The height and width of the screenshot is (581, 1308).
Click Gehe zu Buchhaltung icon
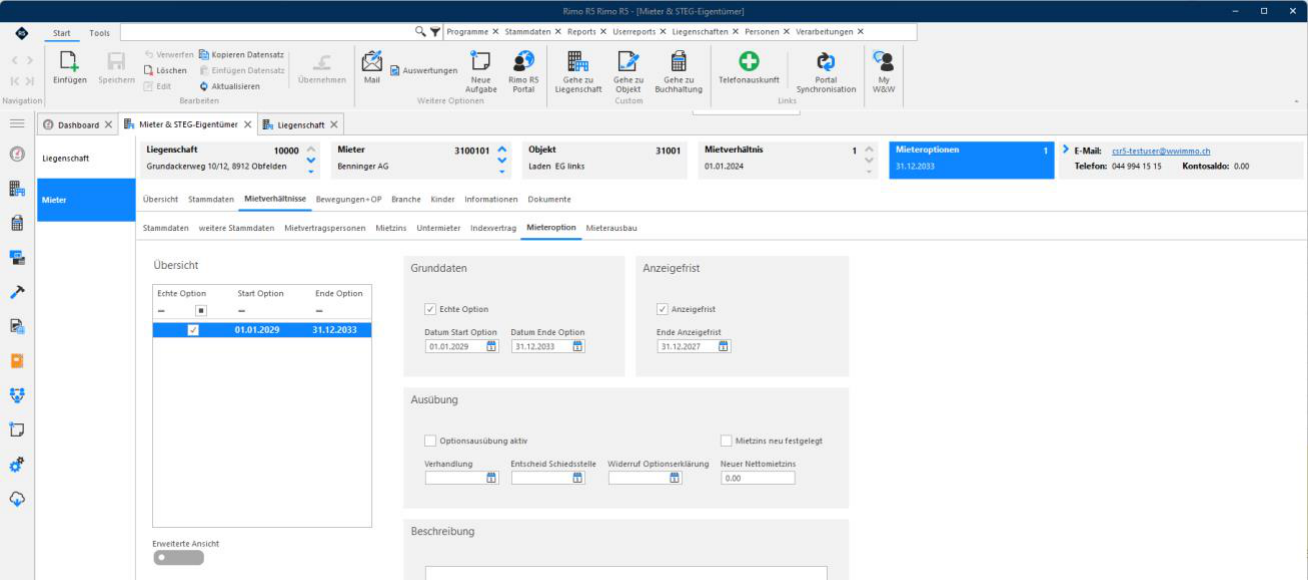click(678, 62)
